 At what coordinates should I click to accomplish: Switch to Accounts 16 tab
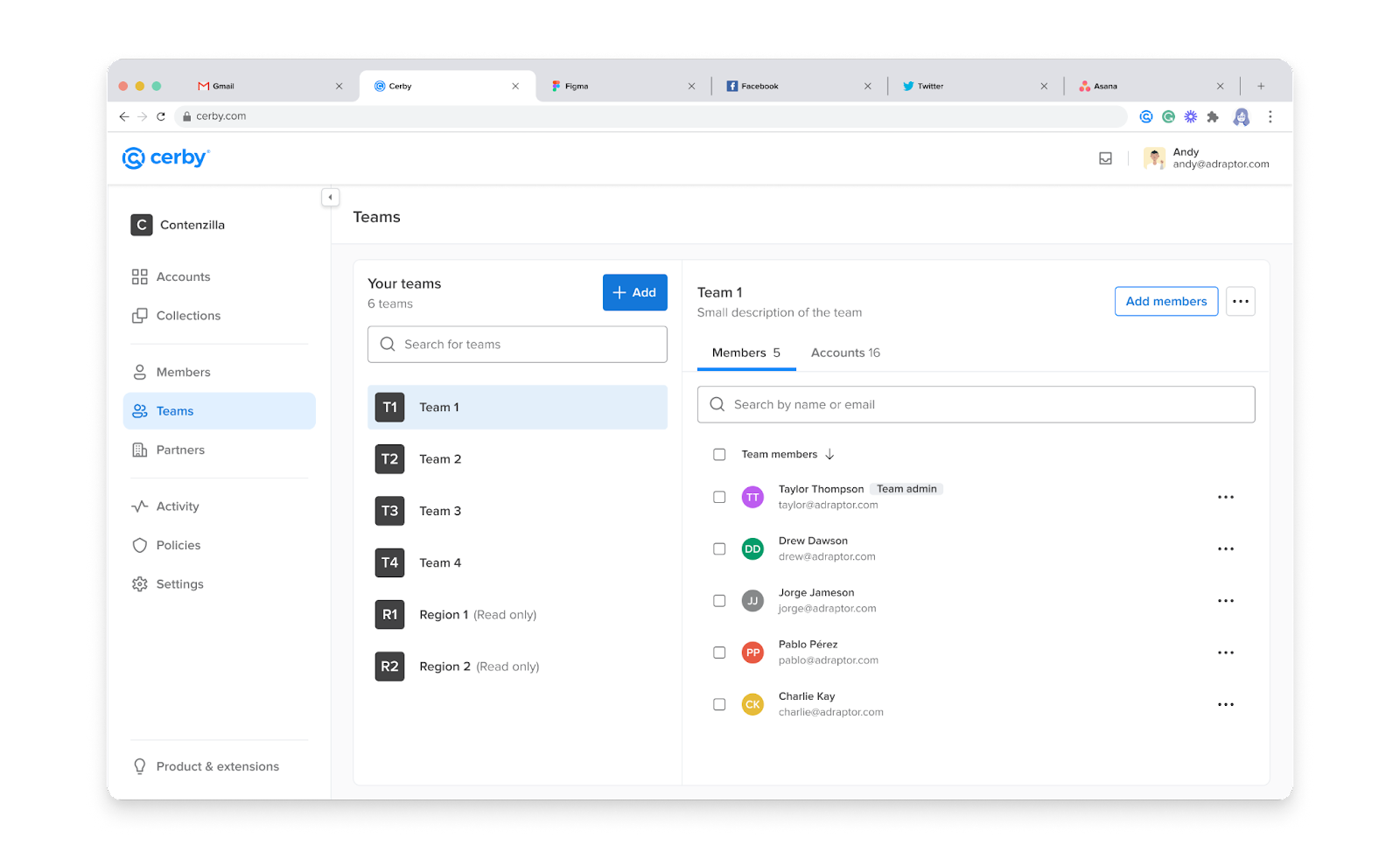point(845,353)
